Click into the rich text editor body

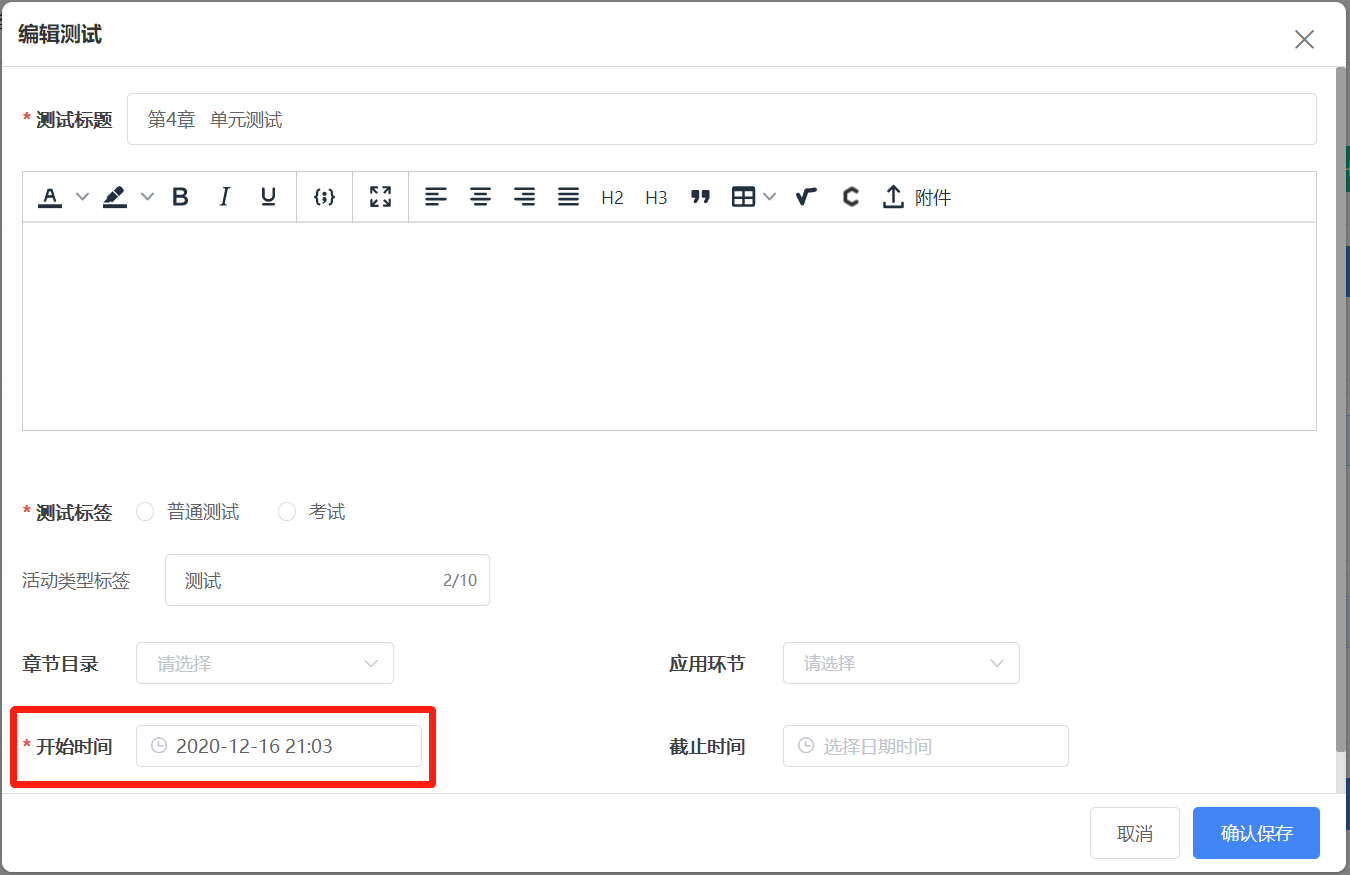[x=669, y=326]
